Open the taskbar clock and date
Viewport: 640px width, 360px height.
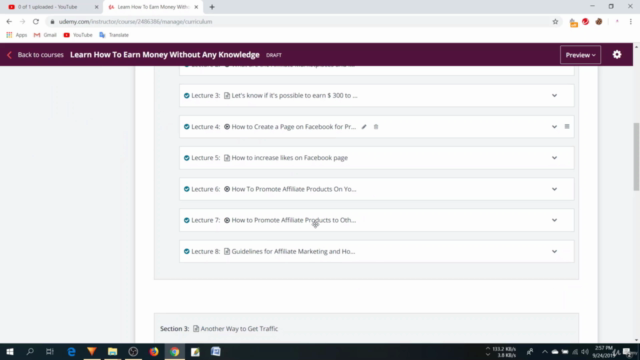click(x=603, y=352)
